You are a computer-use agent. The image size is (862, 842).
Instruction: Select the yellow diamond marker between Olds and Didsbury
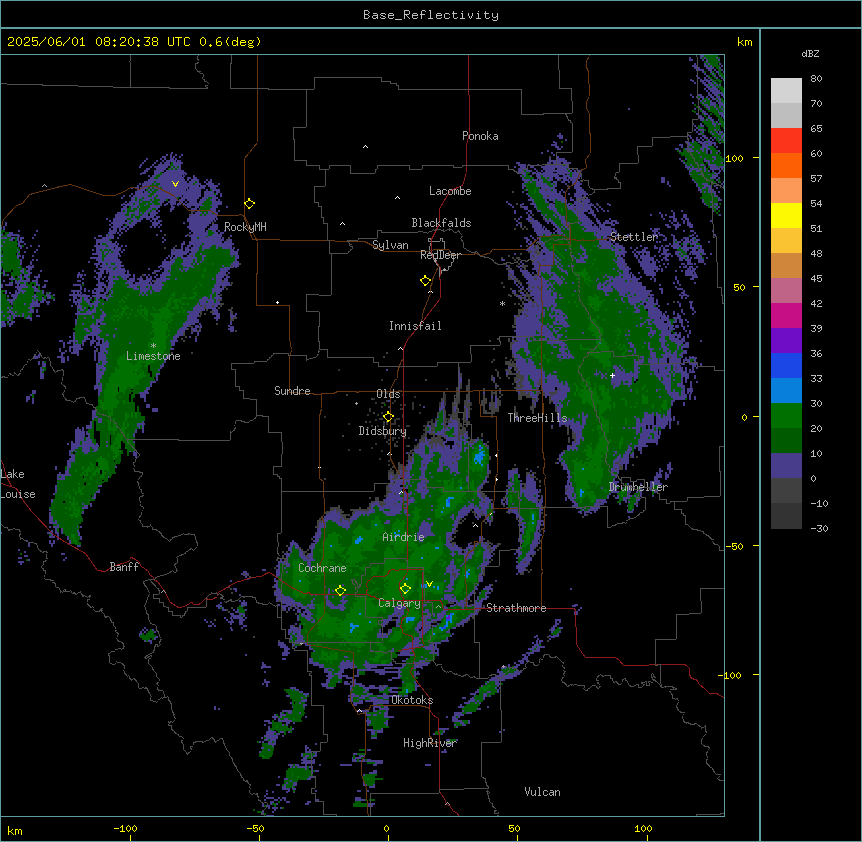[x=388, y=417]
